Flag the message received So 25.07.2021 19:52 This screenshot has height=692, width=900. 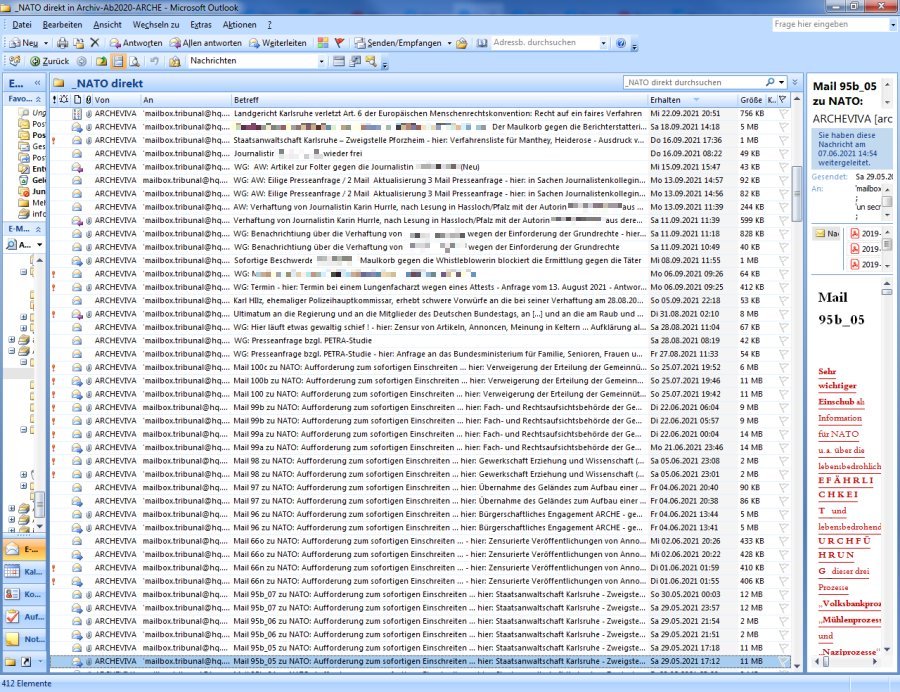(783, 367)
